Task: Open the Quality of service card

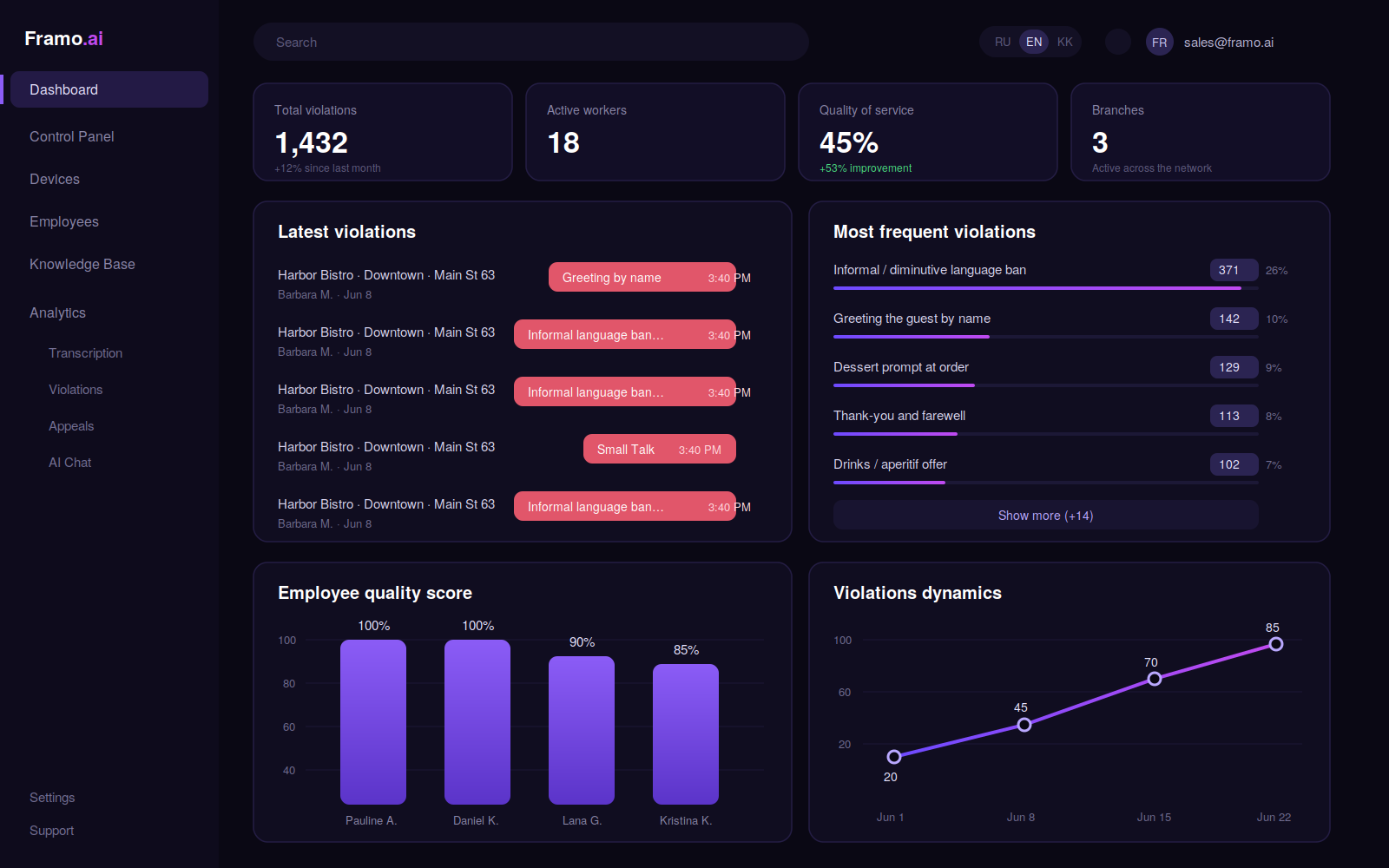Action: tap(928, 132)
